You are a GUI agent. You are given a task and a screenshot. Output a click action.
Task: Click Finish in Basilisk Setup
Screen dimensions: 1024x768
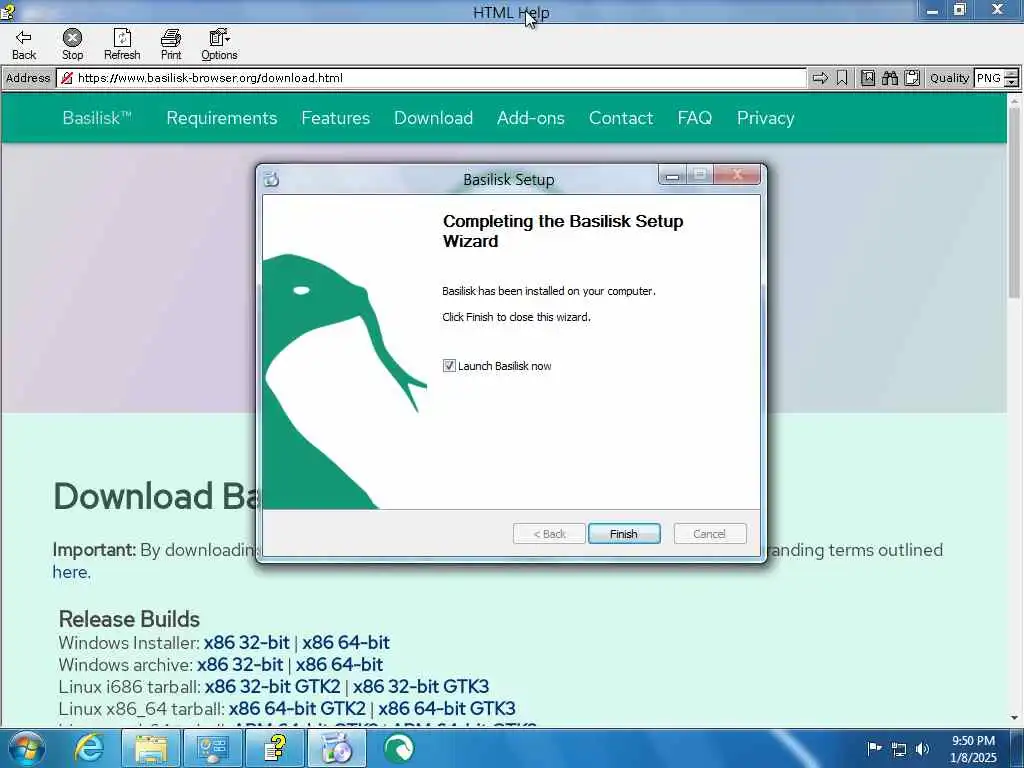624,534
